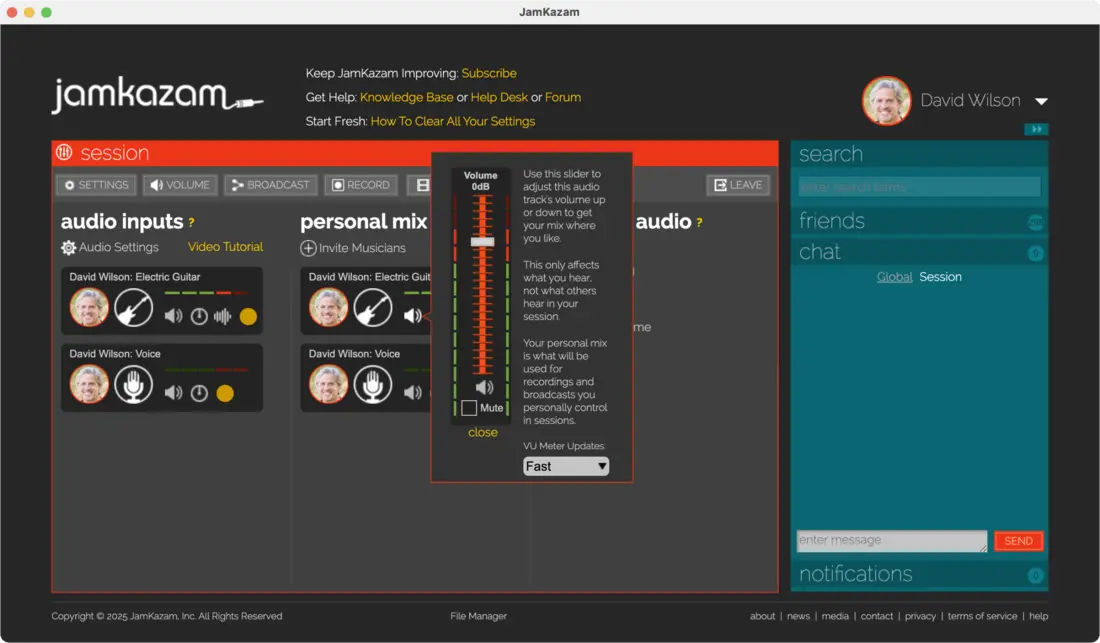
Task: Click help question mark beside audio heading
Action: (x=699, y=223)
